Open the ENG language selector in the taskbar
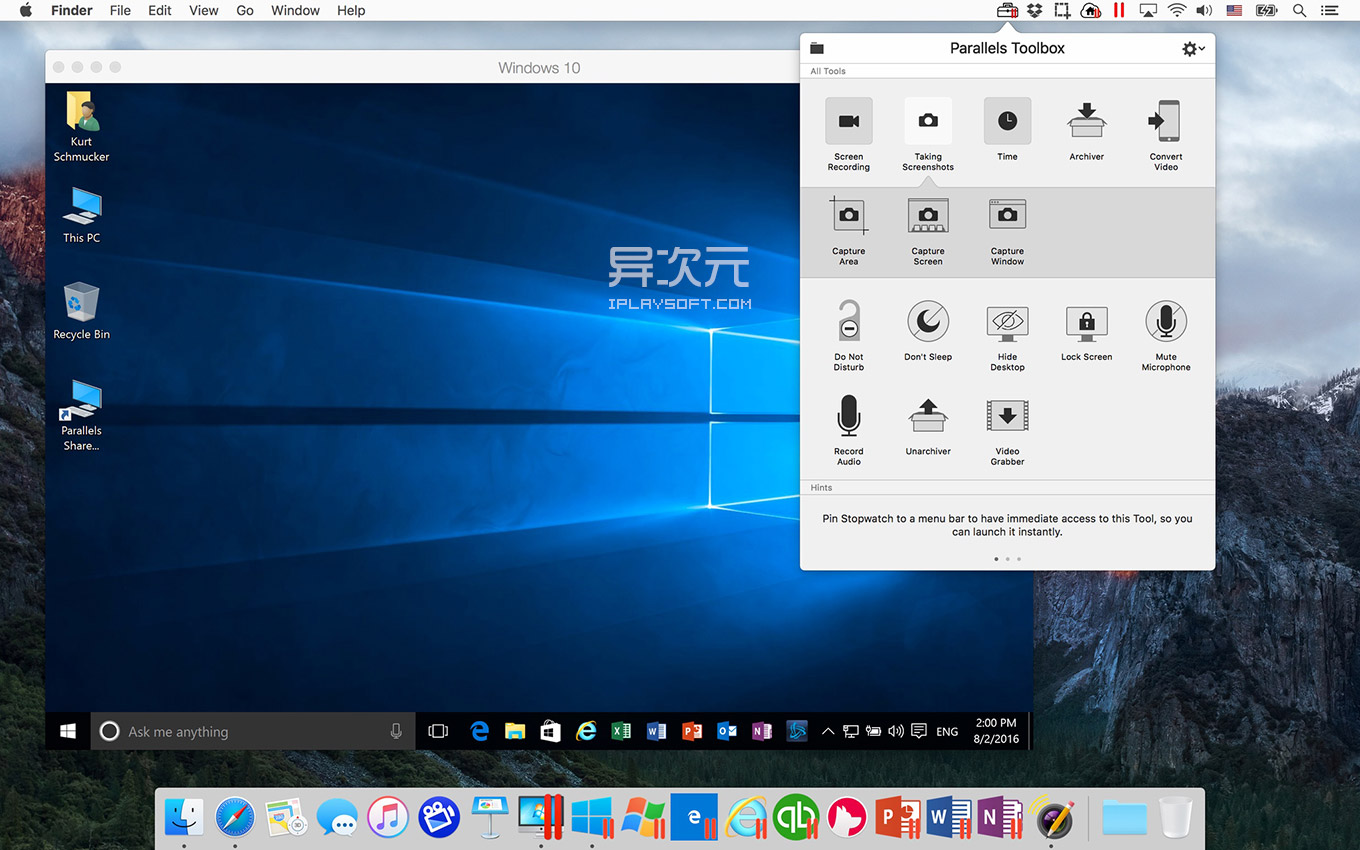The width and height of the screenshot is (1360, 850). [947, 731]
